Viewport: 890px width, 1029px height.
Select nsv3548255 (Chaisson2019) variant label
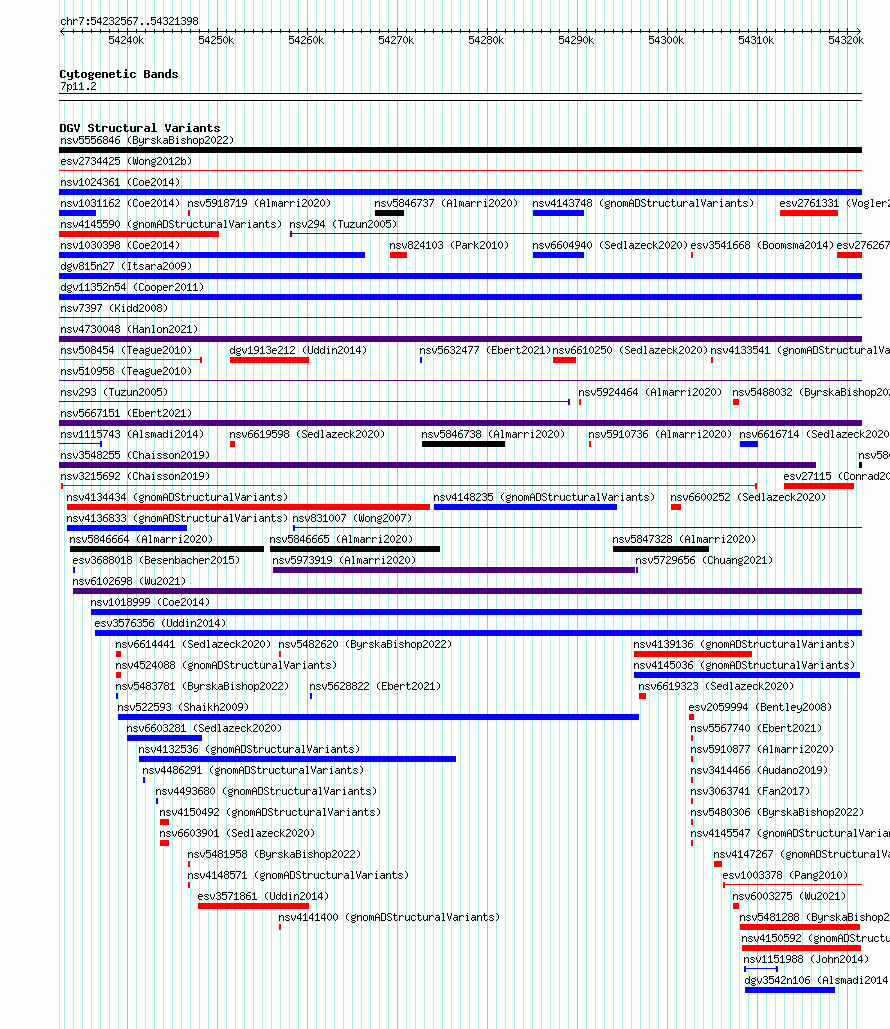[x=135, y=455]
